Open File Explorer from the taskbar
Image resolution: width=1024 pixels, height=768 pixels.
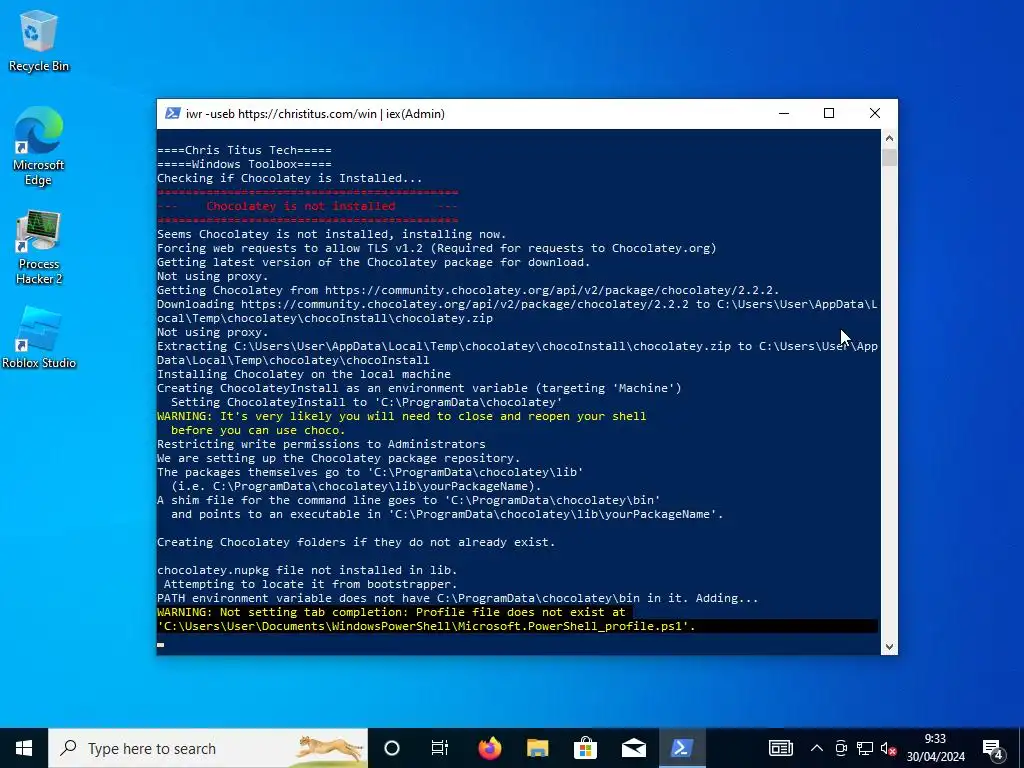point(537,748)
